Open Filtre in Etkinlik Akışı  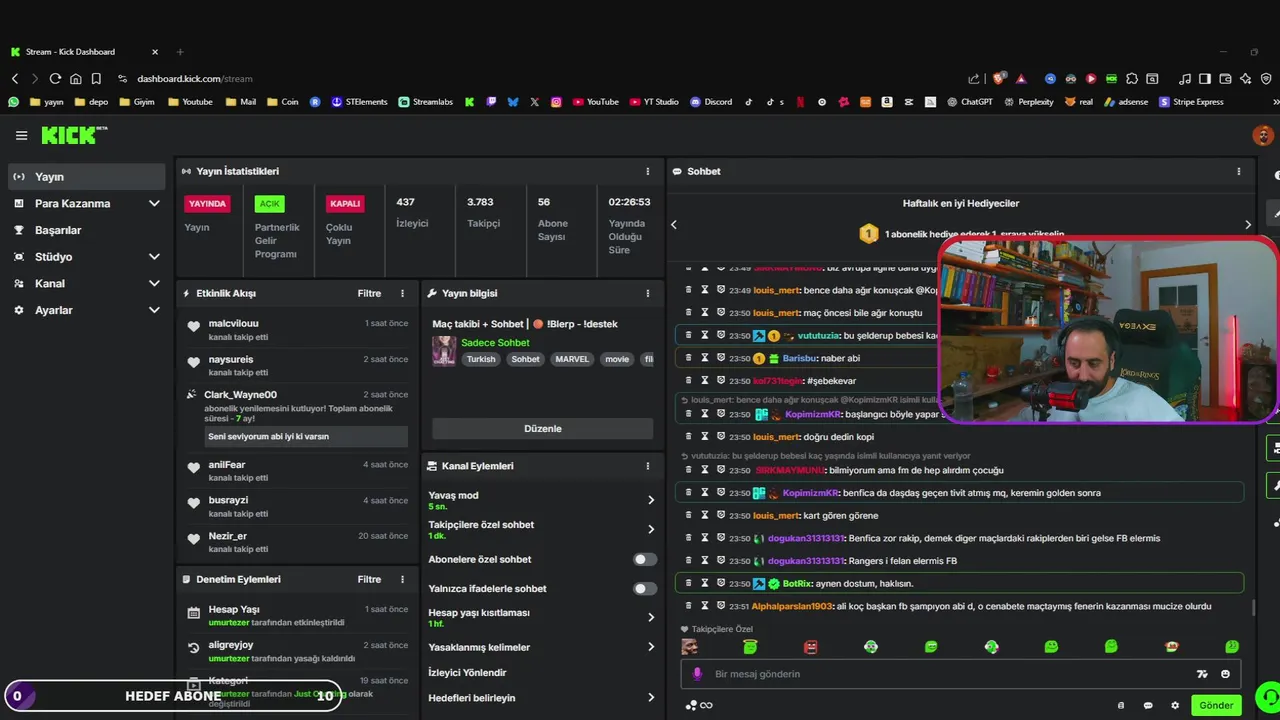tap(369, 294)
